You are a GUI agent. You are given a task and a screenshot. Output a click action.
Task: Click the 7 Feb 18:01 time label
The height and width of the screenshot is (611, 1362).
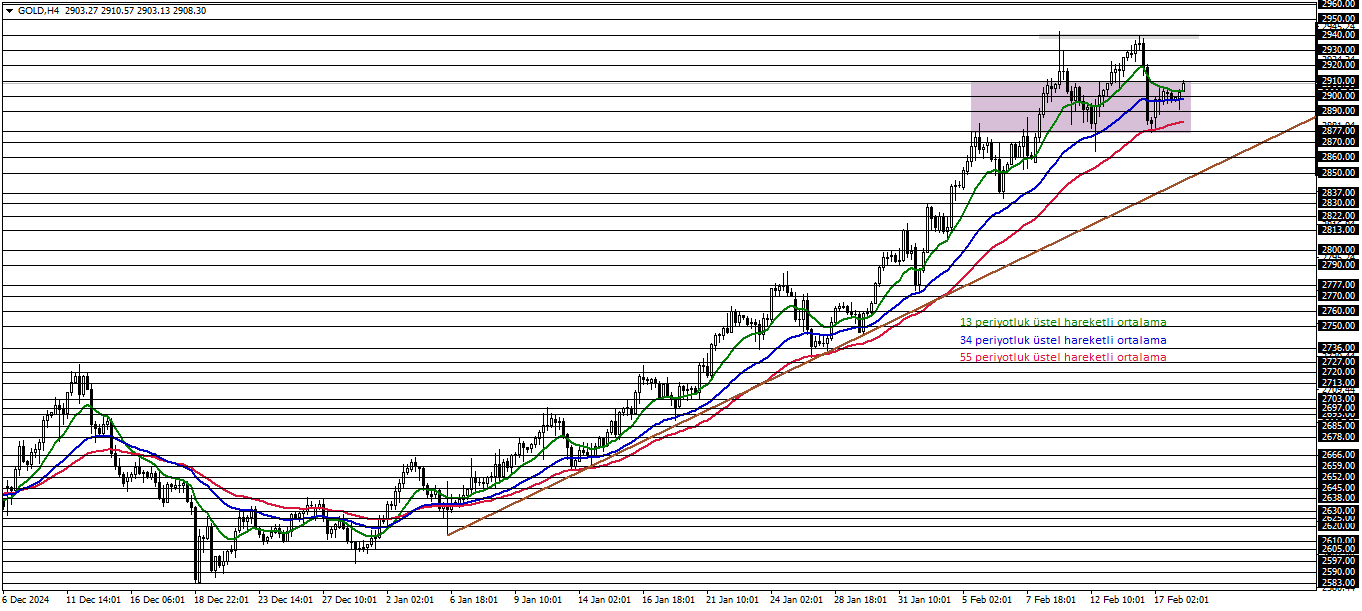click(x=1051, y=600)
